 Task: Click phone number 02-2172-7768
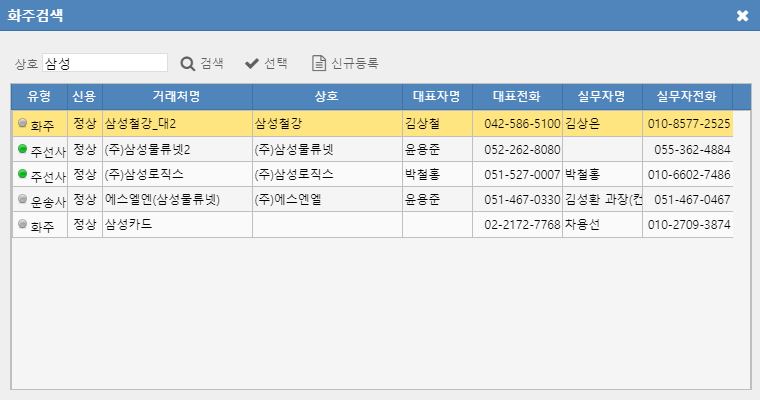coord(522,224)
